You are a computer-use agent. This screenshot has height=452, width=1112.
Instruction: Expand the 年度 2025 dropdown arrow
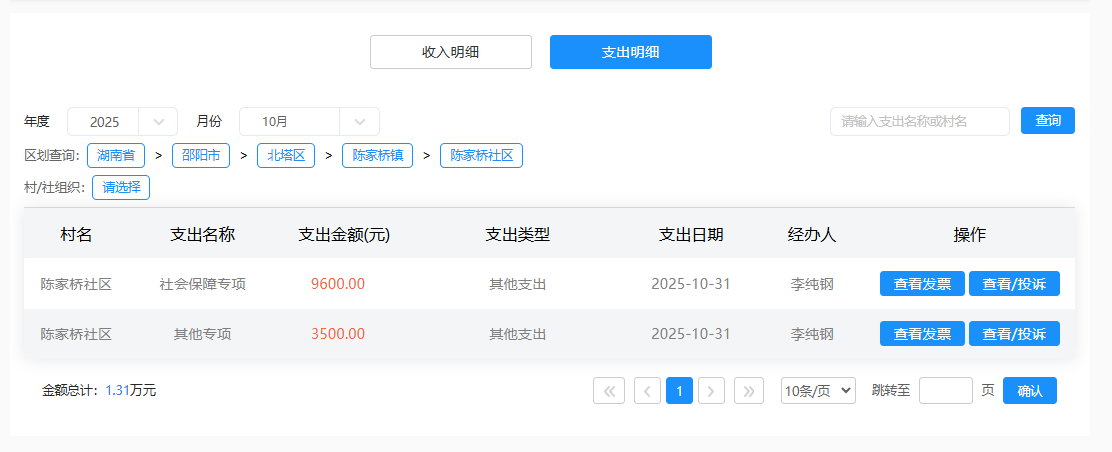[x=158, y=122]
